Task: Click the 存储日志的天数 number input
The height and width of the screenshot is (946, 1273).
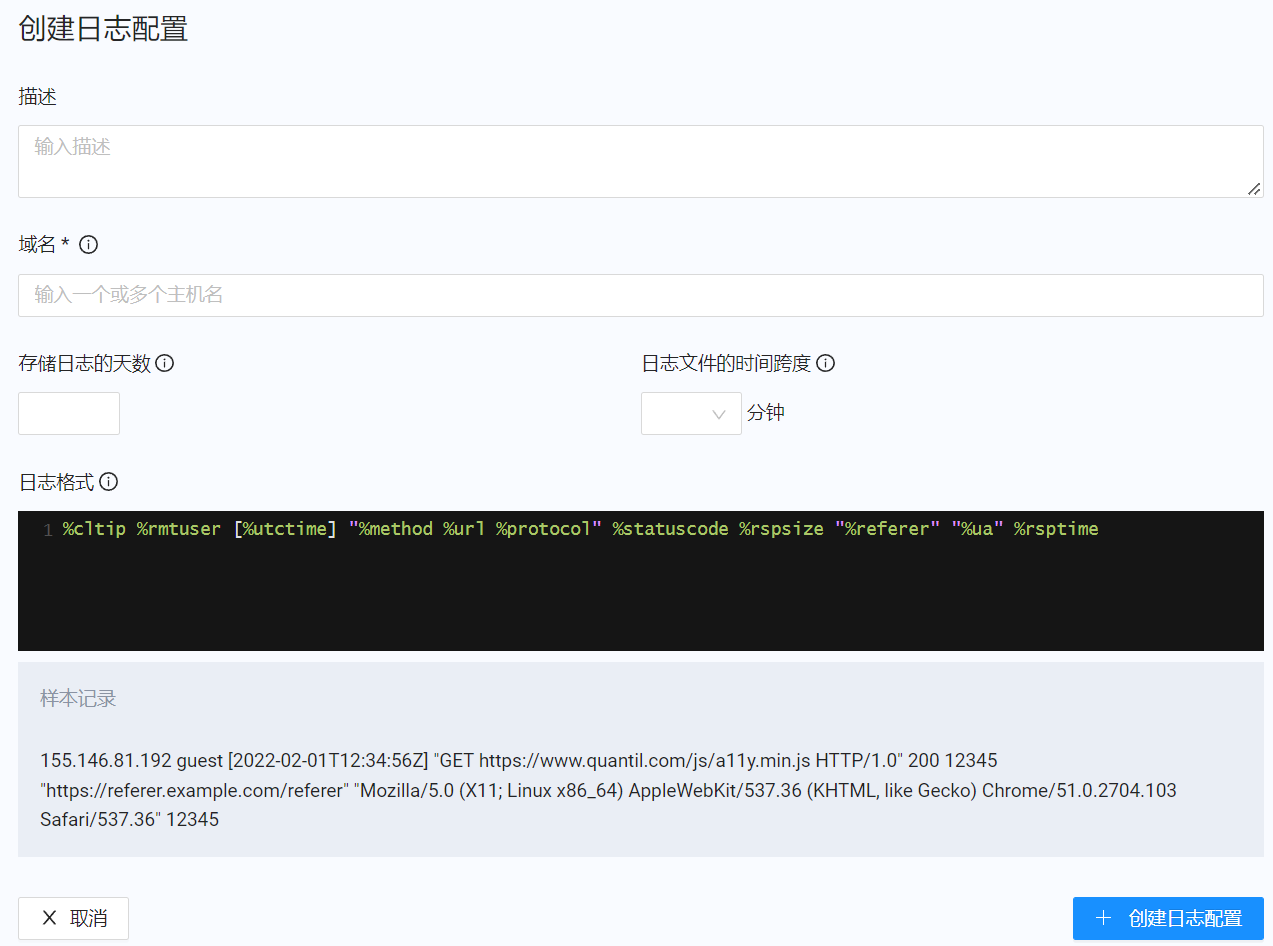Action: pyautogui.click(x=68, y=413)
